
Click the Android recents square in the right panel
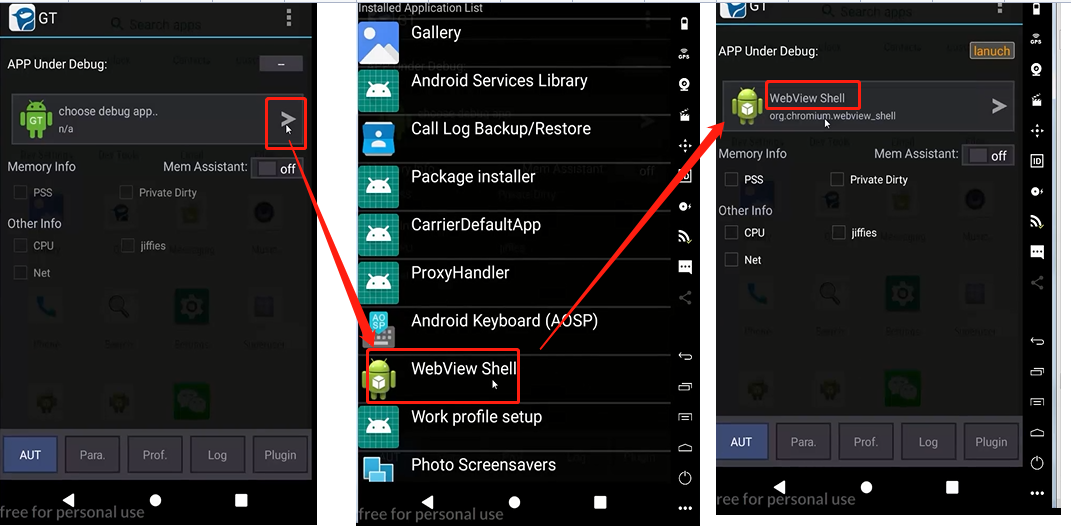pos(952,487)
